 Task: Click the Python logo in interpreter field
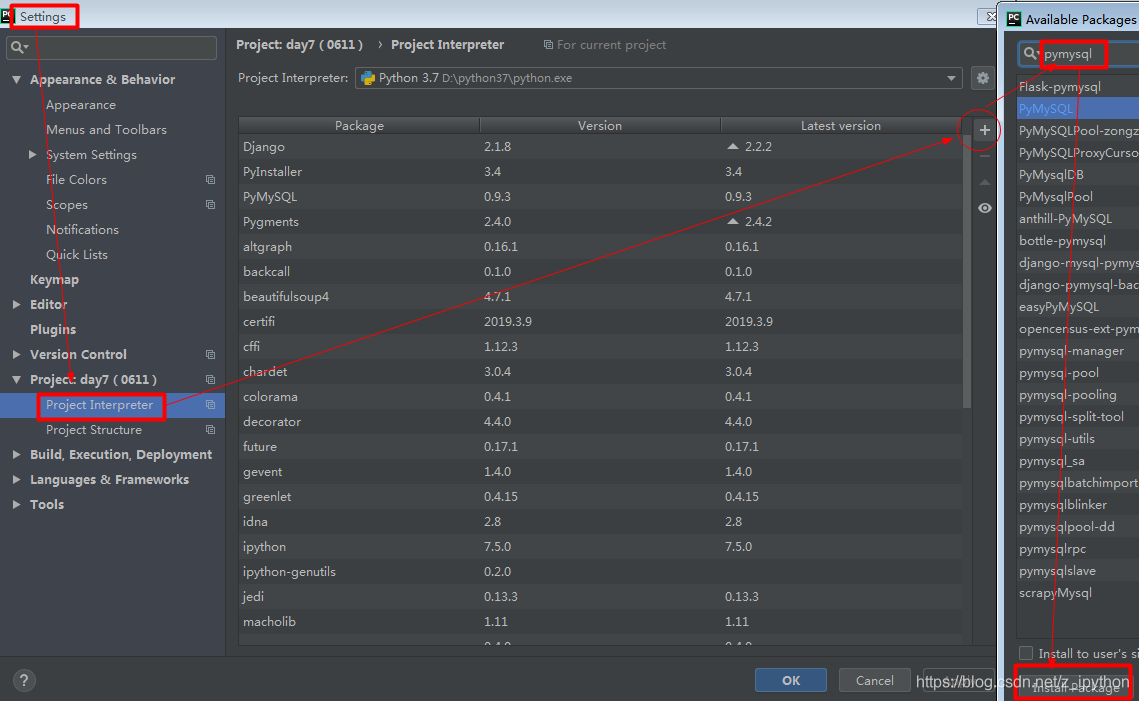[368, 78]
